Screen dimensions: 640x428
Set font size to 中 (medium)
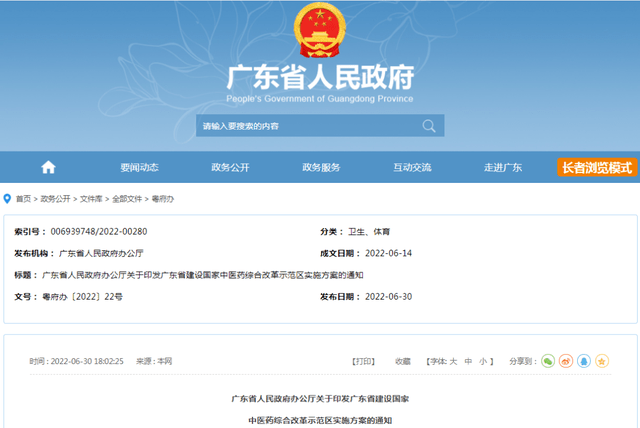point(467,360)
